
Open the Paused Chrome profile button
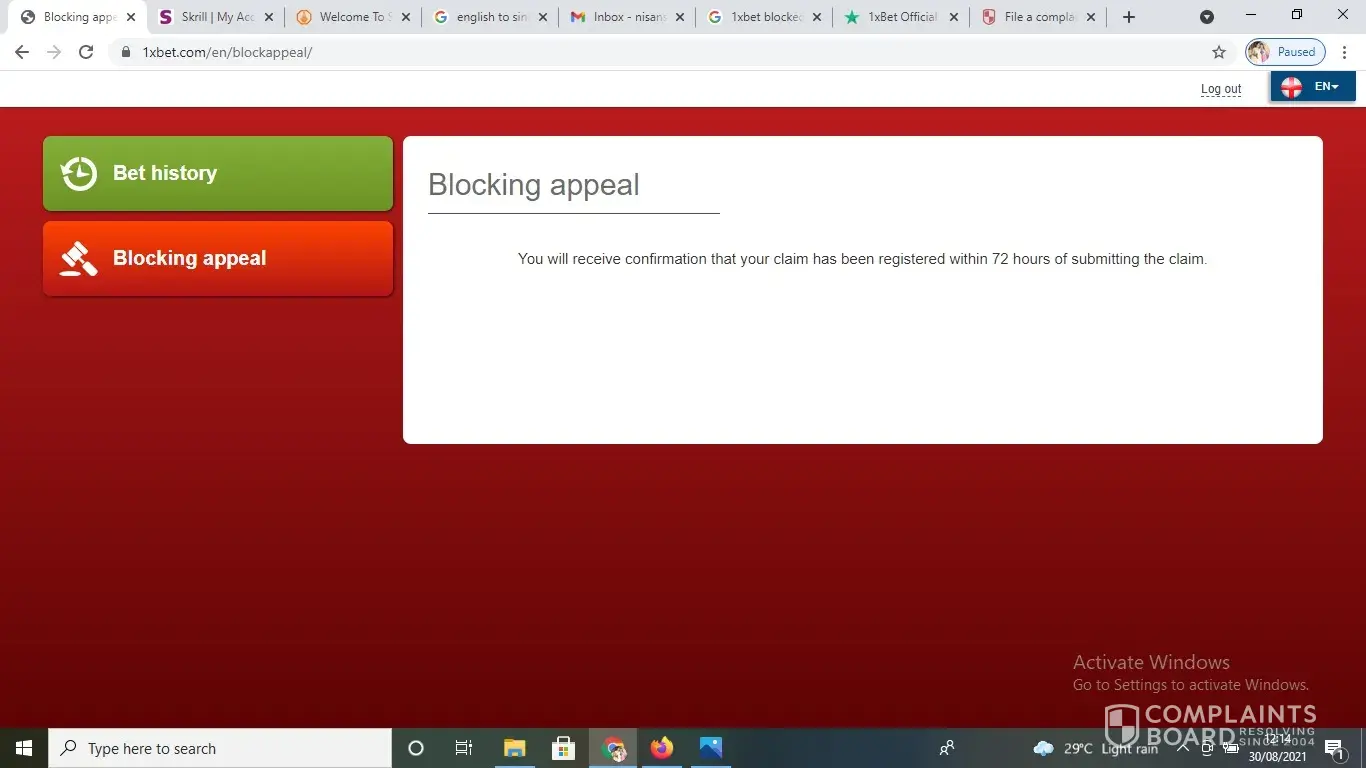[1285, 52]
